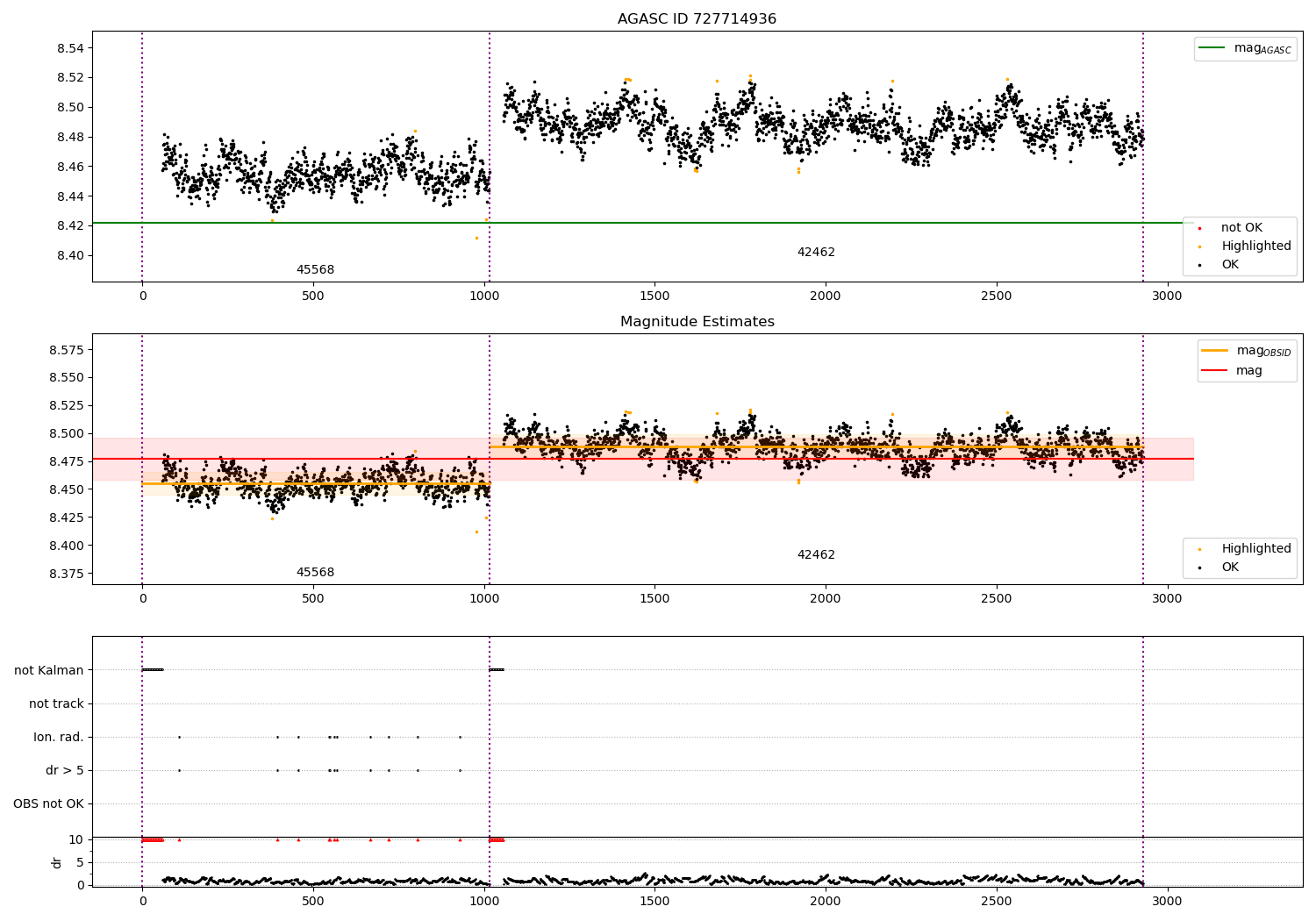Click the y-axis tick label 10 in dr plot
This screenshot has height=921, width=1316.
pyautogui.click(x=76, y=840)
